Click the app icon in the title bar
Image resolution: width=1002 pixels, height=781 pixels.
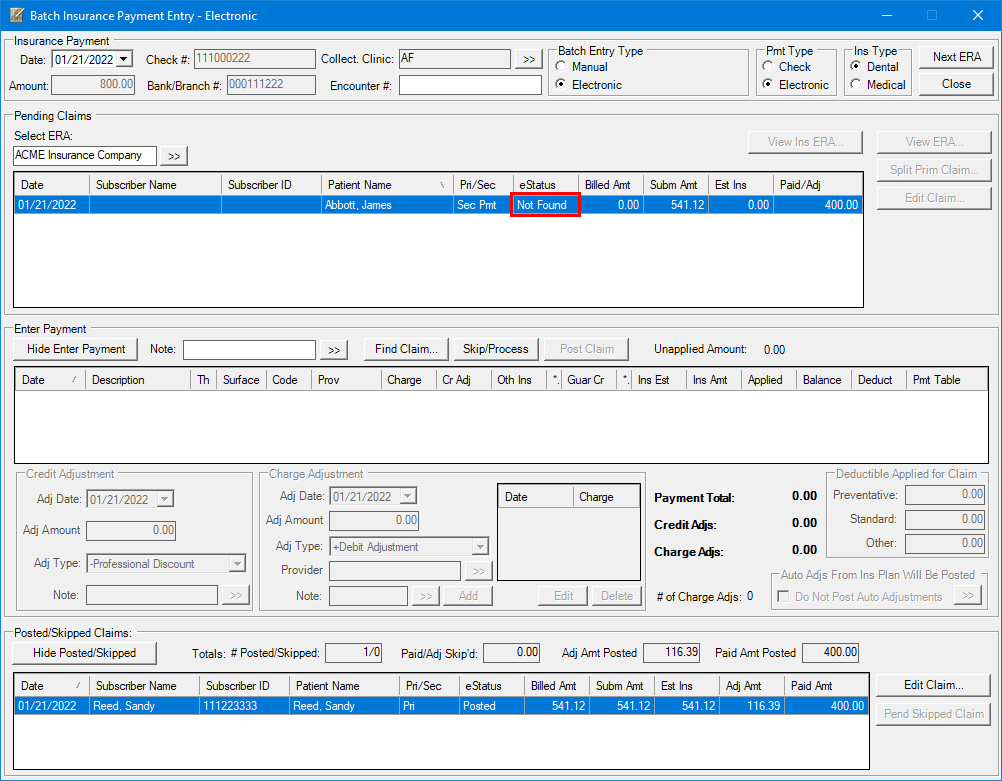15,15
